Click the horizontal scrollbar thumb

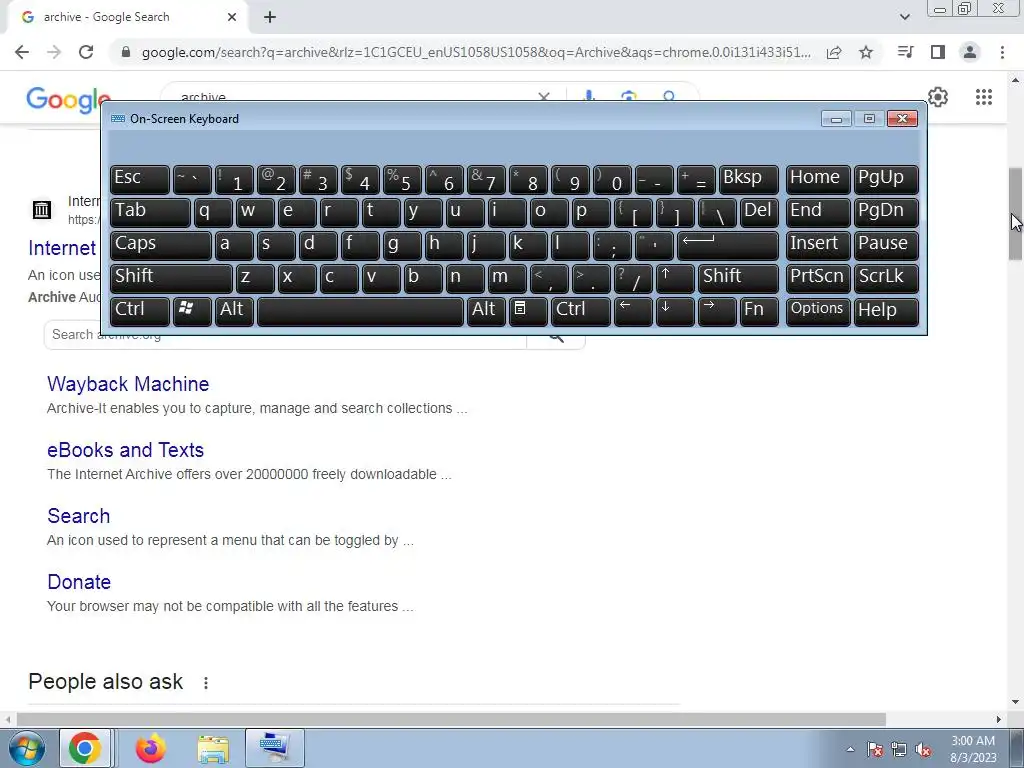coord(451,719)
